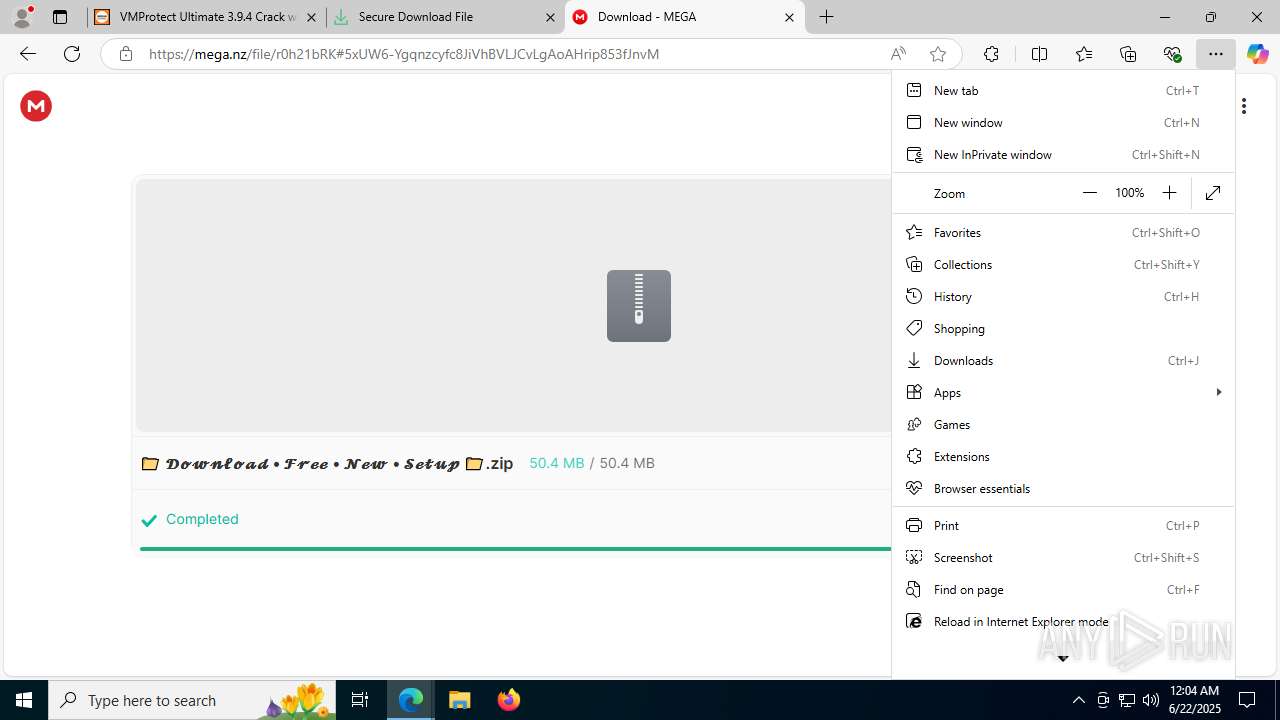Open Downloads from the menu
Viewport: 1280px width, 720px height.
coord(1063,360)
